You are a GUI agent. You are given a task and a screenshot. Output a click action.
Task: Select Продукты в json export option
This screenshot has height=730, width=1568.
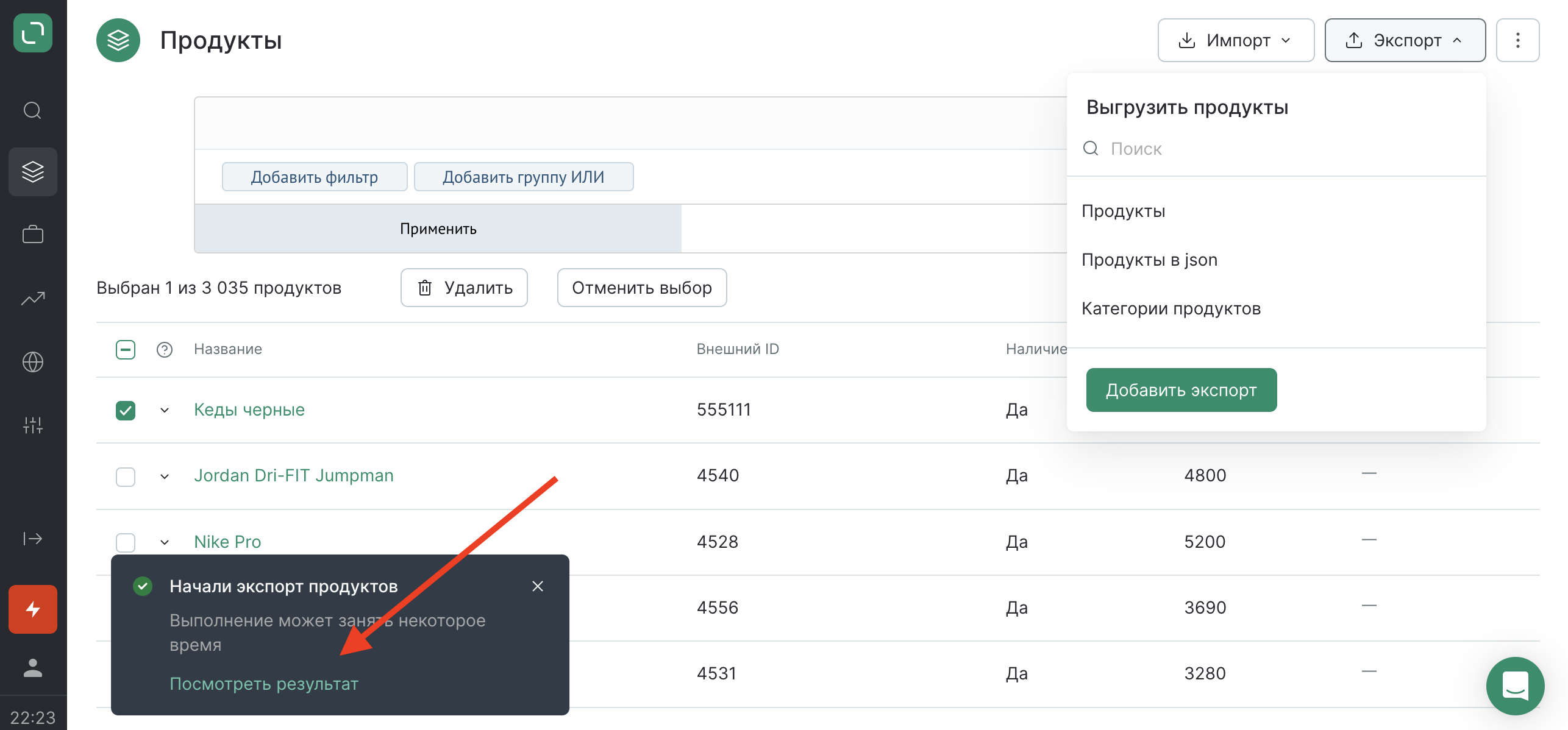[x=1276, y=260]
